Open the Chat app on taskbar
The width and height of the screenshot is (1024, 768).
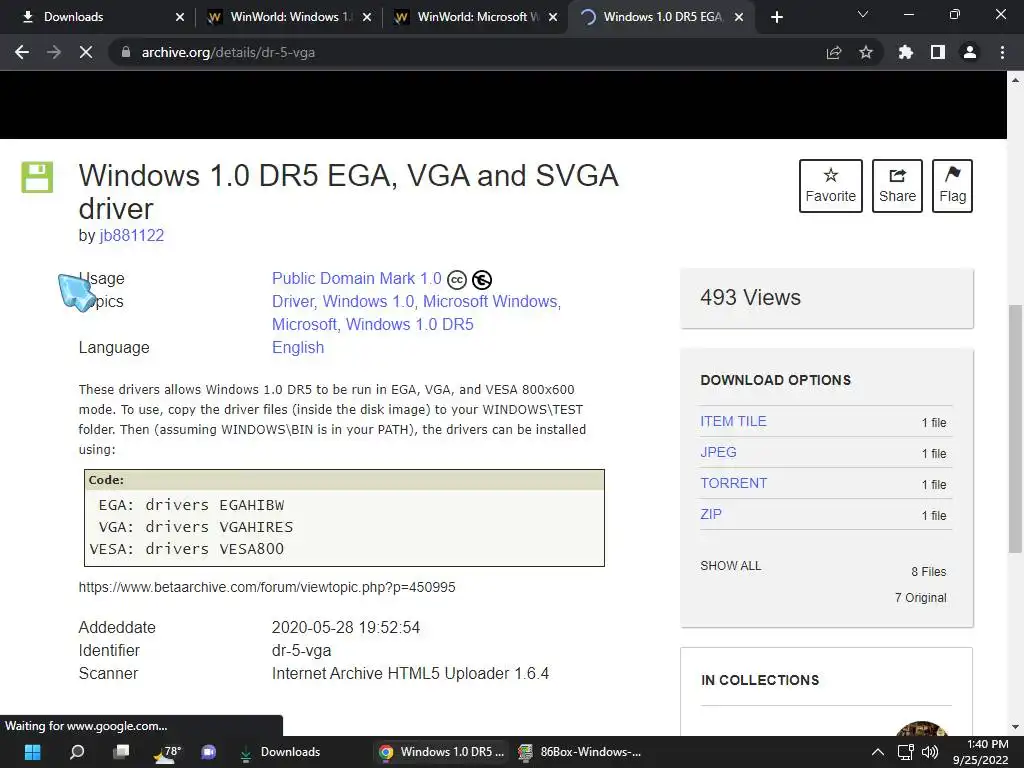click(209, 752)
